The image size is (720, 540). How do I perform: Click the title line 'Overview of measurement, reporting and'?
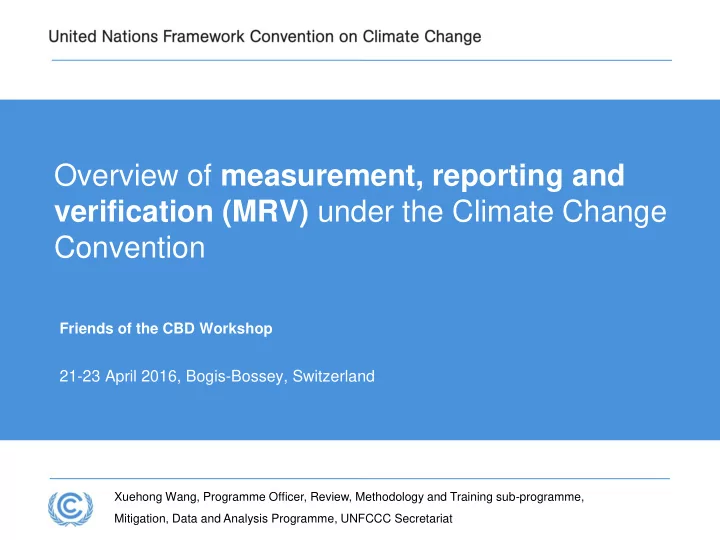click(x=339, y=176)
